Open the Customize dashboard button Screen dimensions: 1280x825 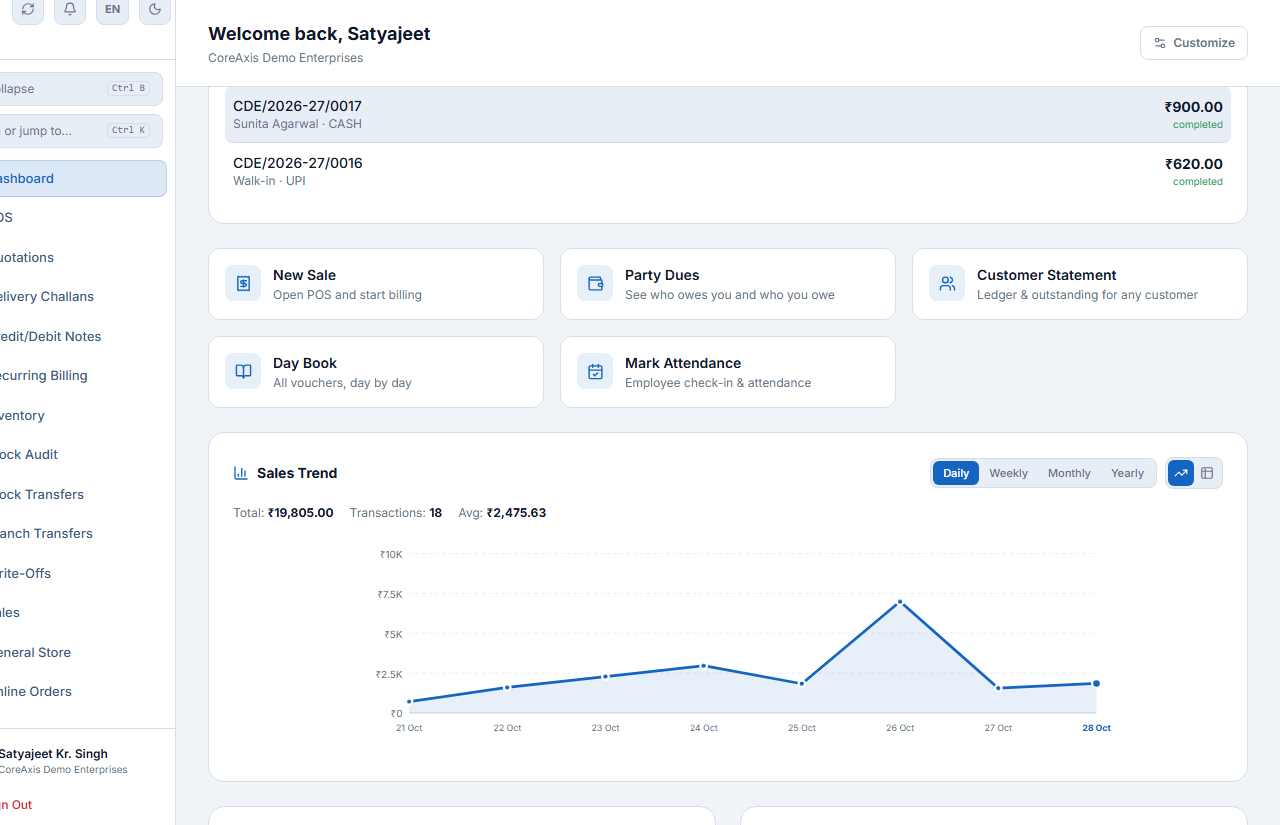point(1194,43)
